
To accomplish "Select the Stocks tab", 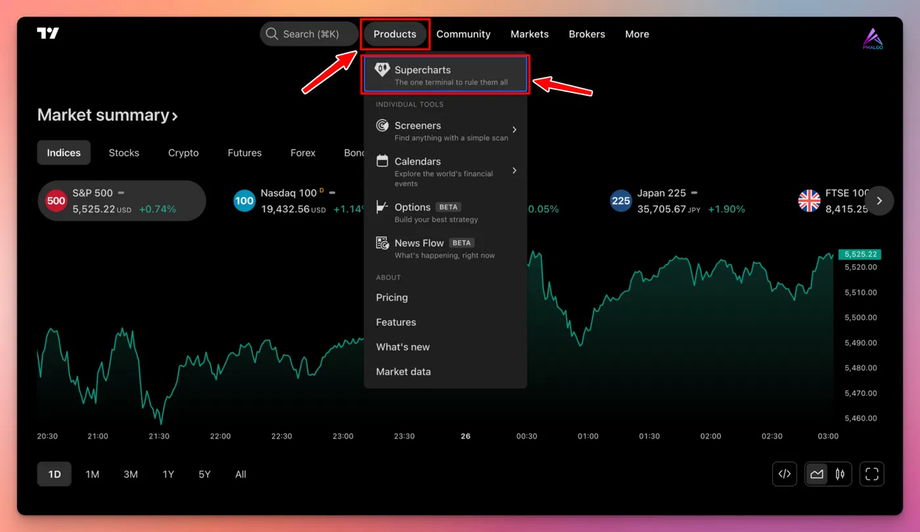I will coord(124,153).
